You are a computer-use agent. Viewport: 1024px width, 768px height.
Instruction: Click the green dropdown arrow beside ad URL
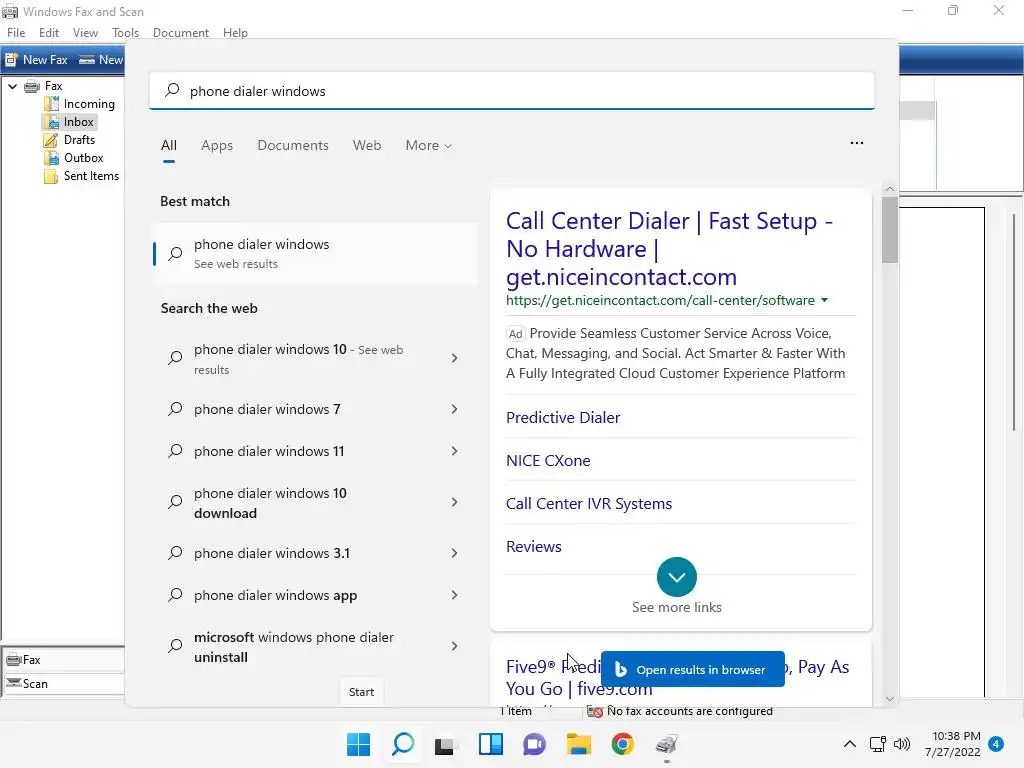coord(825,300)
